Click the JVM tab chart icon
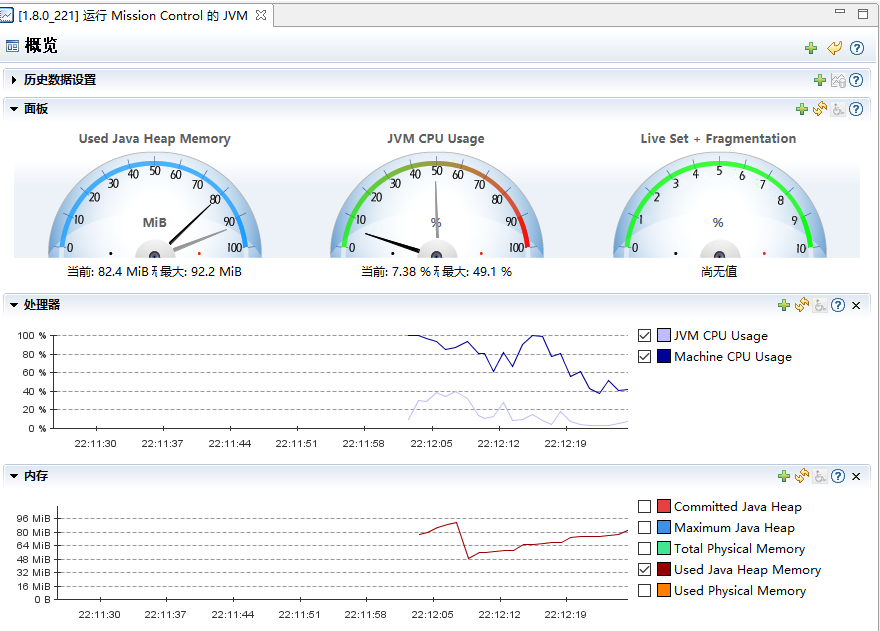Viewport: 880px width, 631px height. point(6,16)
